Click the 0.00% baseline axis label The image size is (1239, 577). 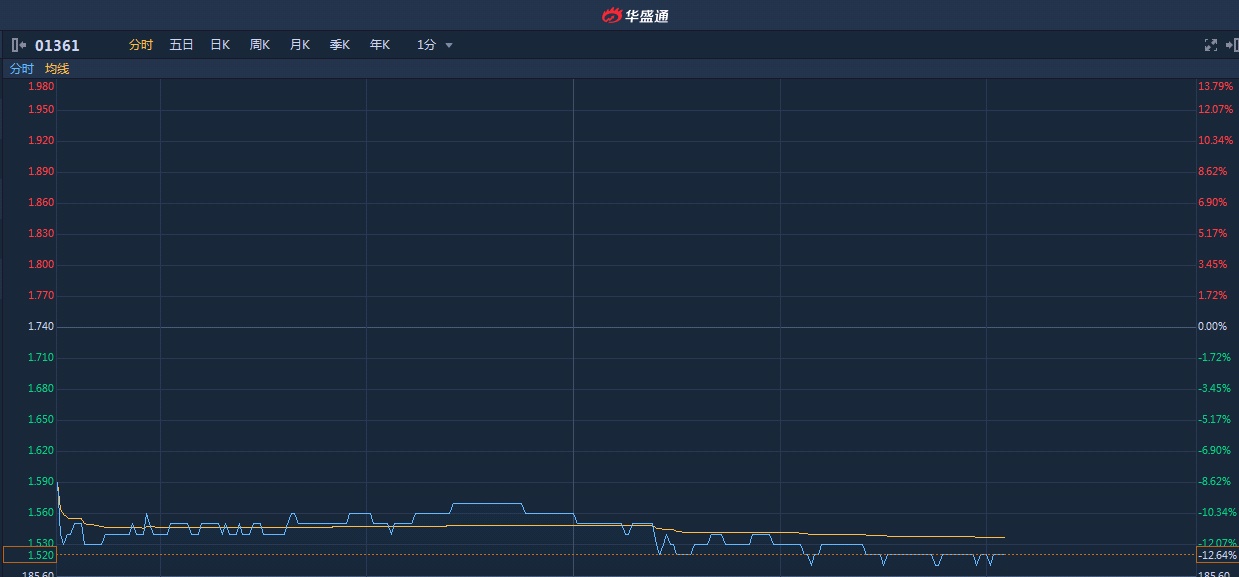click(x=1212, y=327)
